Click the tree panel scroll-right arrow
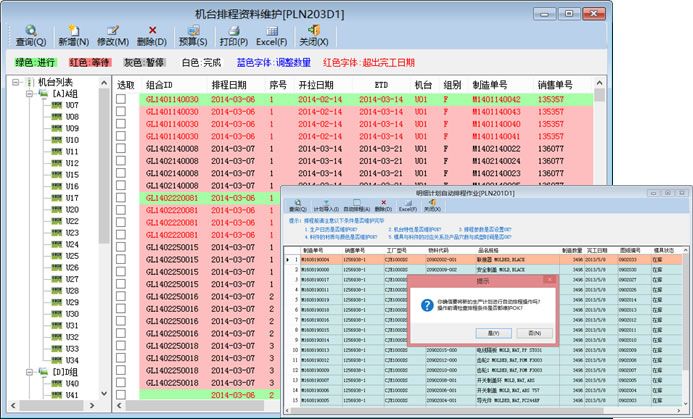This screenshot has height=419, width=693. 92,405
